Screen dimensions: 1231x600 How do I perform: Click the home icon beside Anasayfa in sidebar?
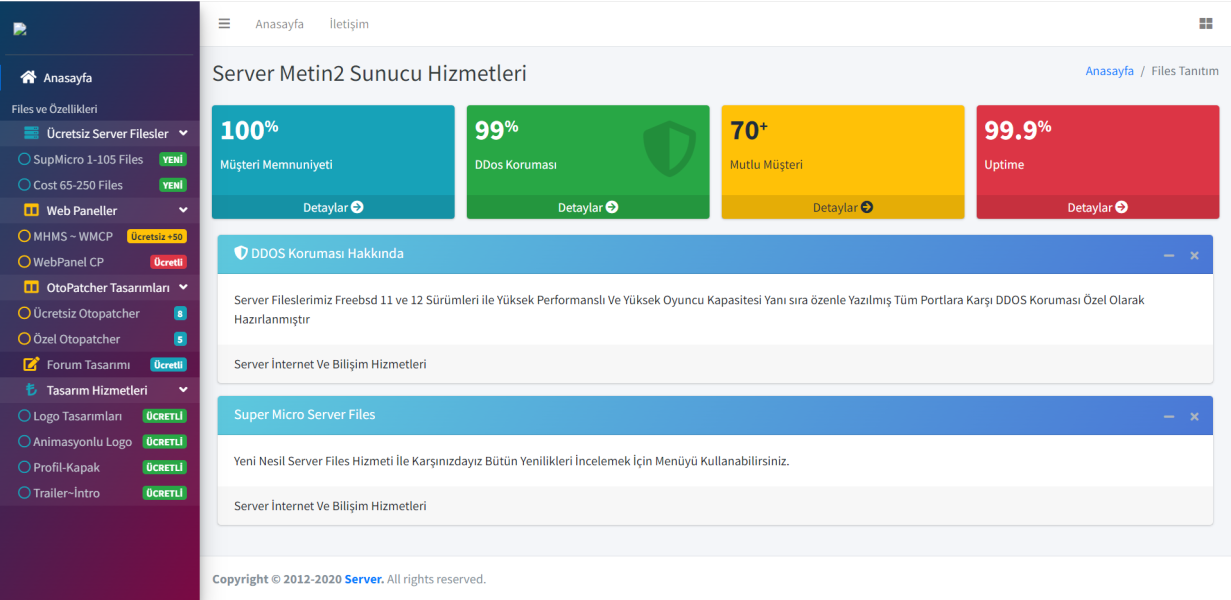click(28, 77)
